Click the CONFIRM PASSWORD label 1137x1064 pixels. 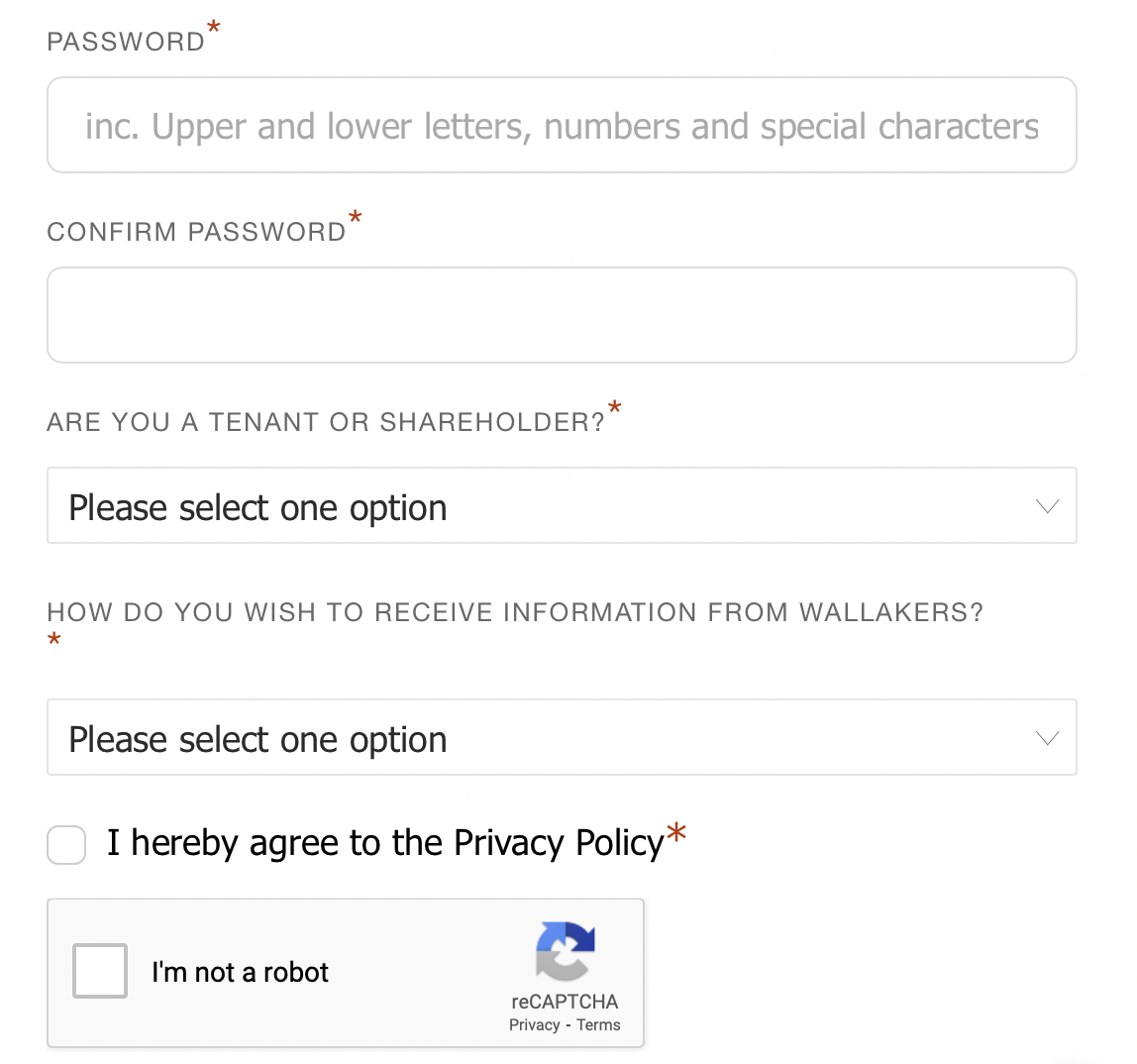tap(196, 232)
